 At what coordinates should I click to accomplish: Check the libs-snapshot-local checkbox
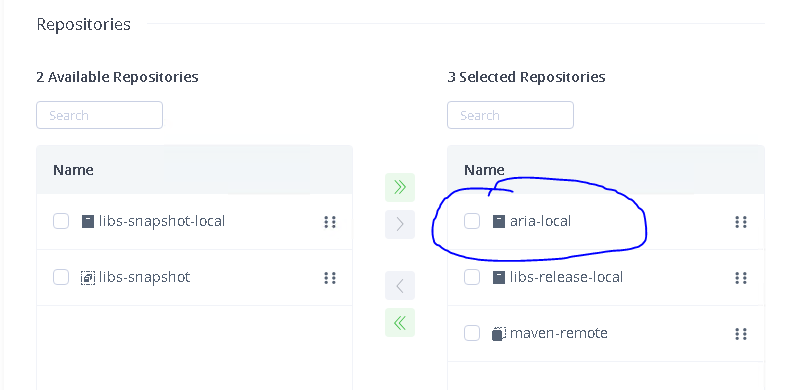coord(61,221)
